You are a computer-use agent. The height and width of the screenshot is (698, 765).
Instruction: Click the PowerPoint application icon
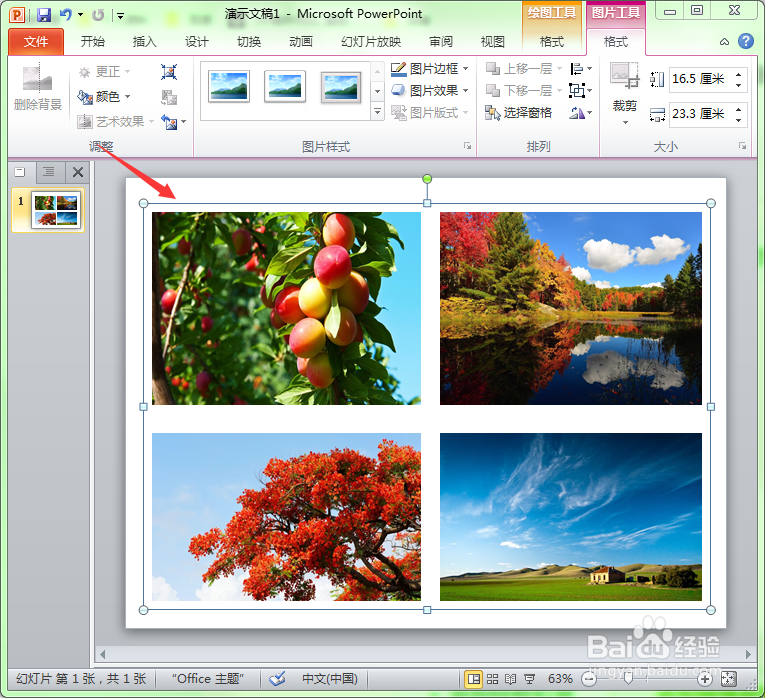[x=17, y=15]
